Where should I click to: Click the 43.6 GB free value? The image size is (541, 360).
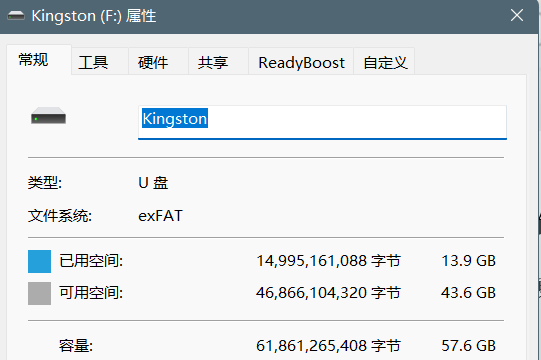pyautogui.click(x=468, y=293)
